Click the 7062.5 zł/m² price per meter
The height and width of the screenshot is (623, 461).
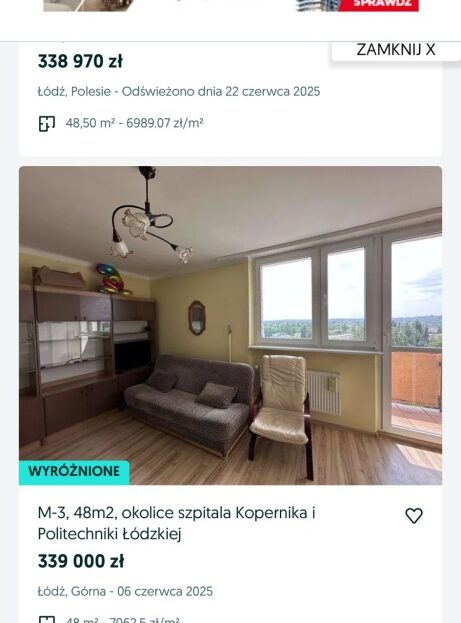tap(144, 620)
